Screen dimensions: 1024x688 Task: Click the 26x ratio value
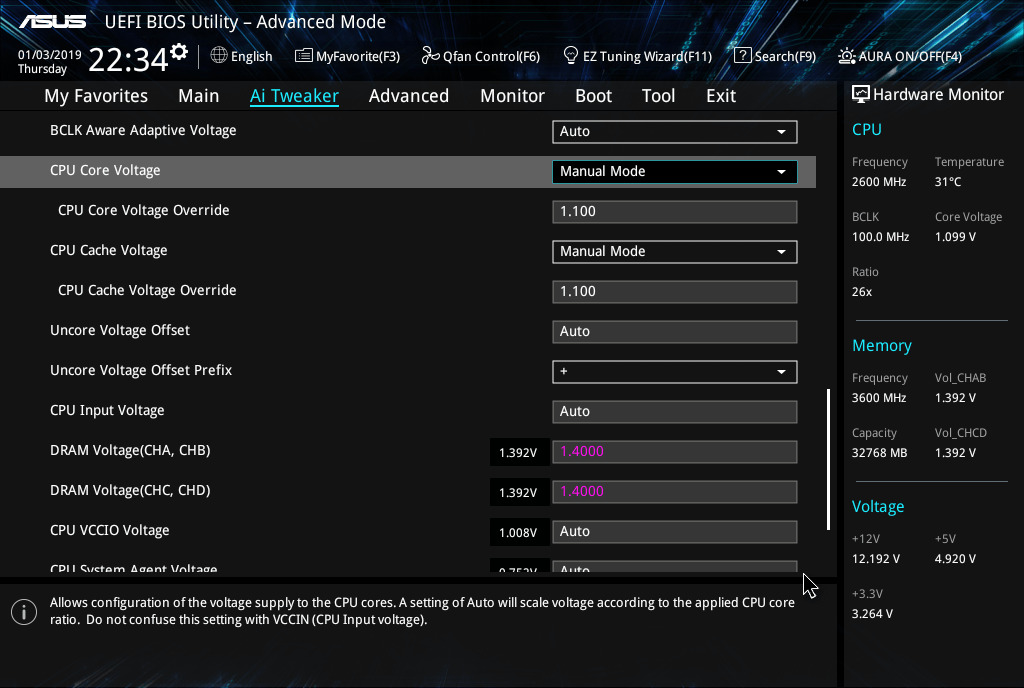(862, 292)
